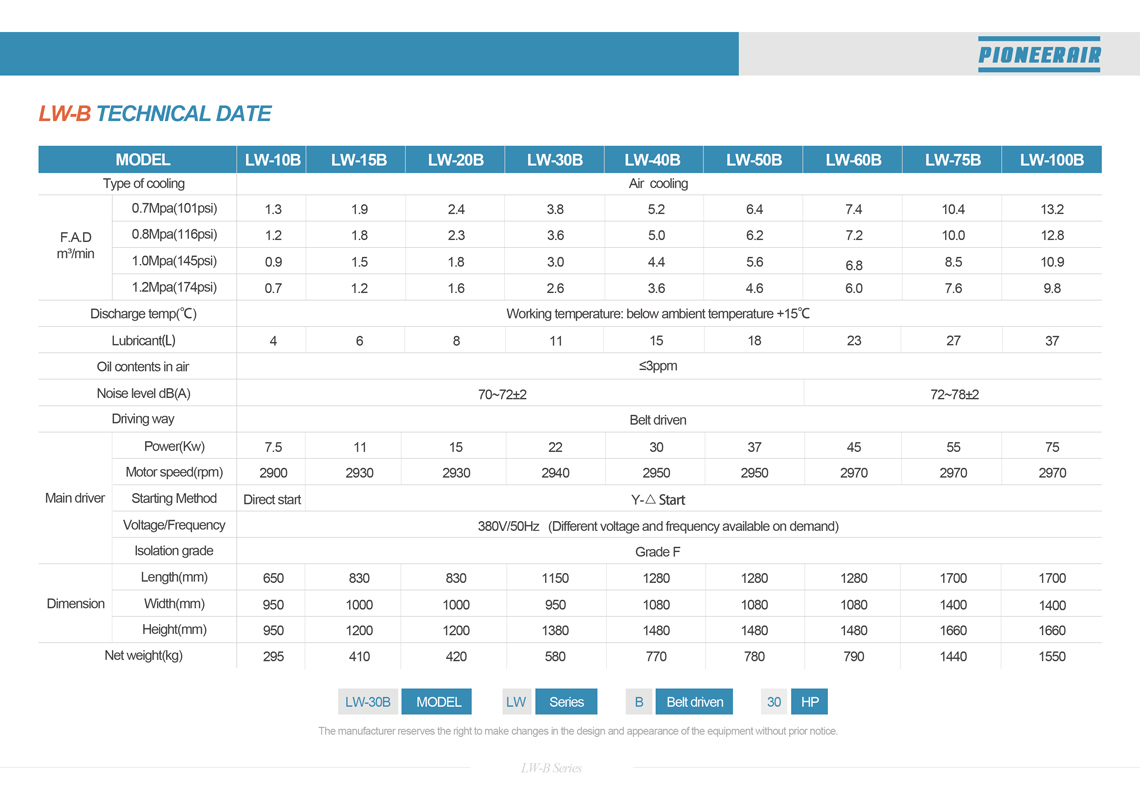Viewport: 1140px width, 806px height.
Task: Select the LW-10B column header
Action: click(x=272, y=160)
